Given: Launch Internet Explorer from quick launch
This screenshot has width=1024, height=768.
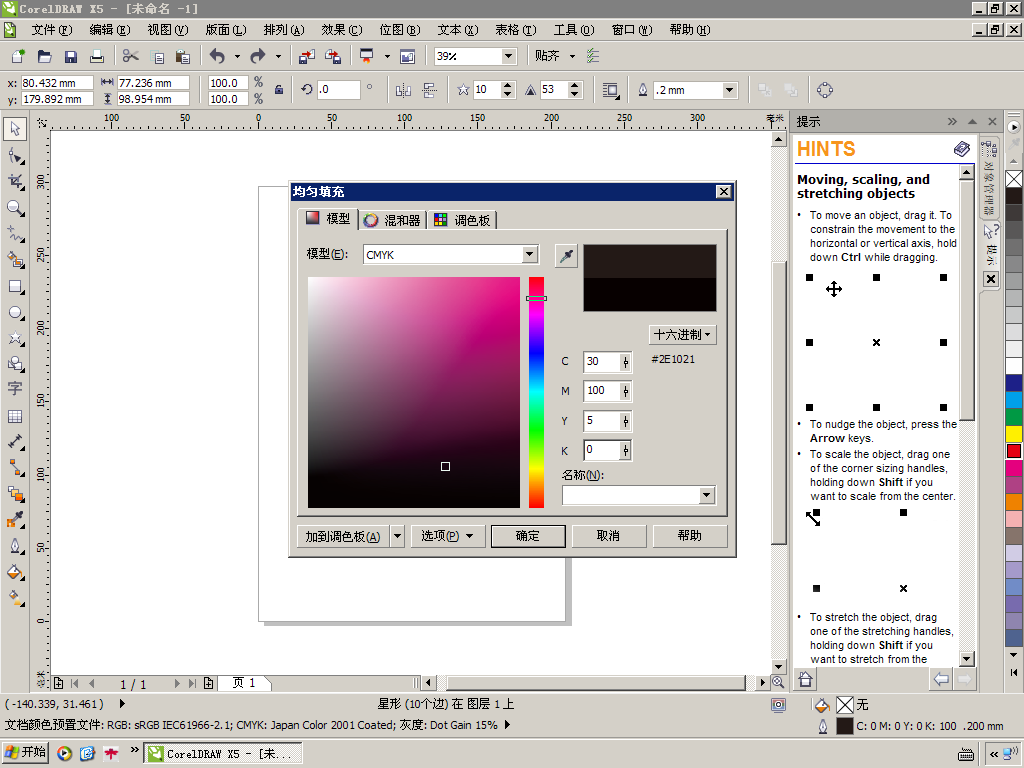Looking at the screenshot, I should click(x=87, y=754).
